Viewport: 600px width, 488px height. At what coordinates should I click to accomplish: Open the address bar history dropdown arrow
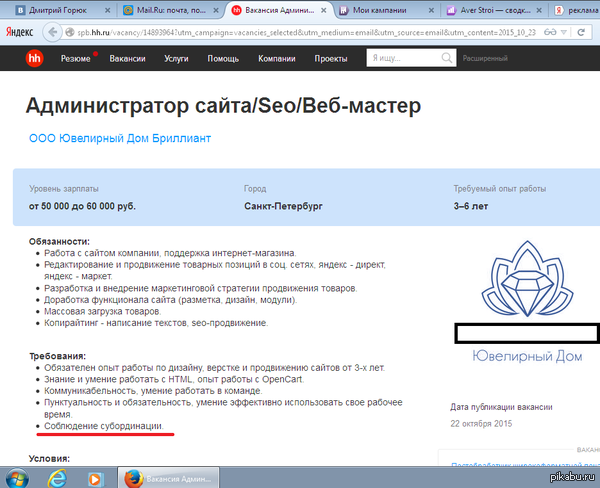click(564, 33)
